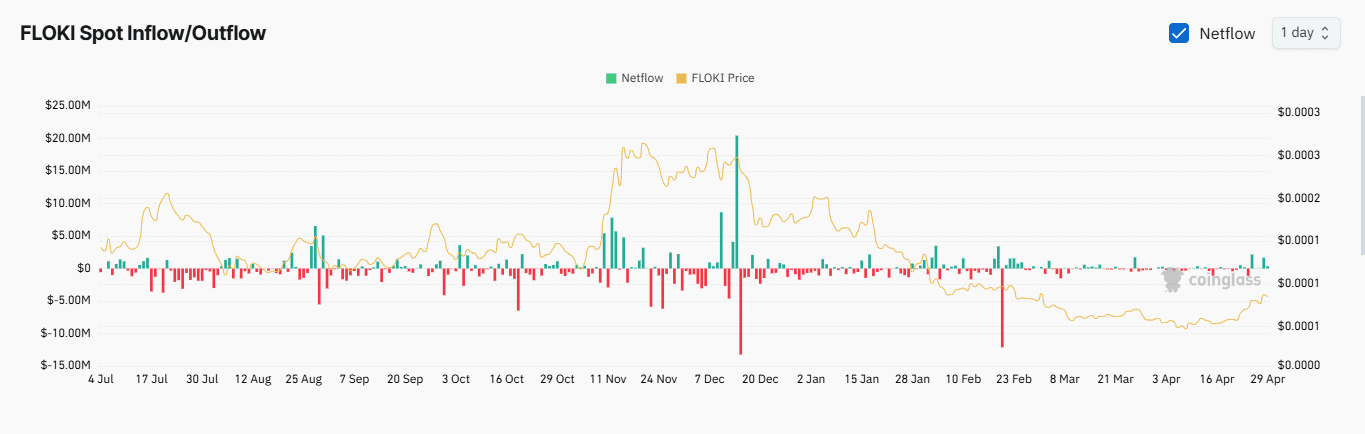This screenshot has height=434, width=1365.
Task: Click the 16 Apr date label
Action: [x=1216, y=380]
